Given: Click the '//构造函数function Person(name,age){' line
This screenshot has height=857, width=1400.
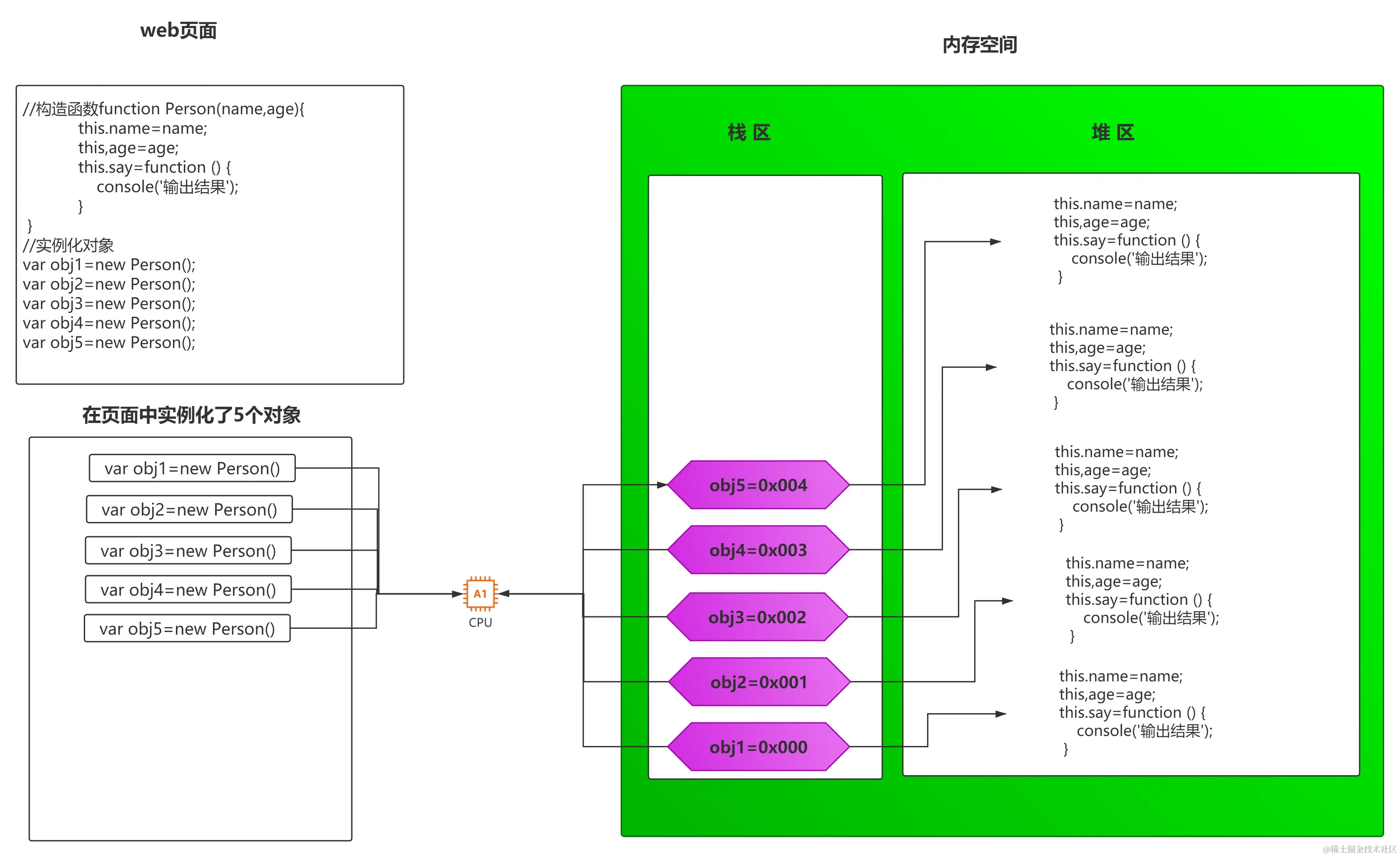Looking at the screenshot, I should (x=163, y=108).
